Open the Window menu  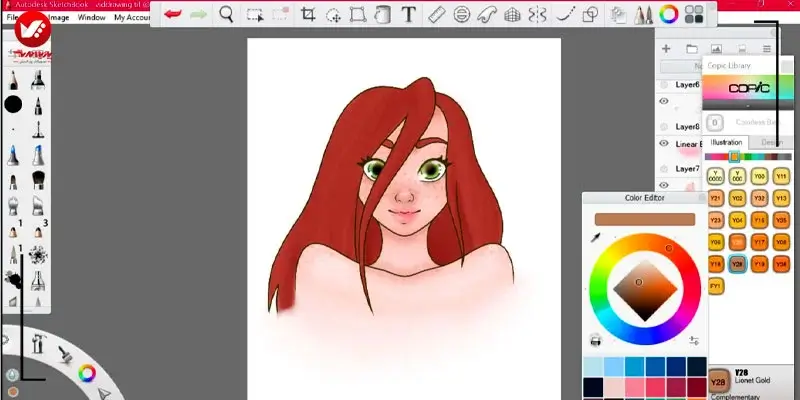coord(91,17)
